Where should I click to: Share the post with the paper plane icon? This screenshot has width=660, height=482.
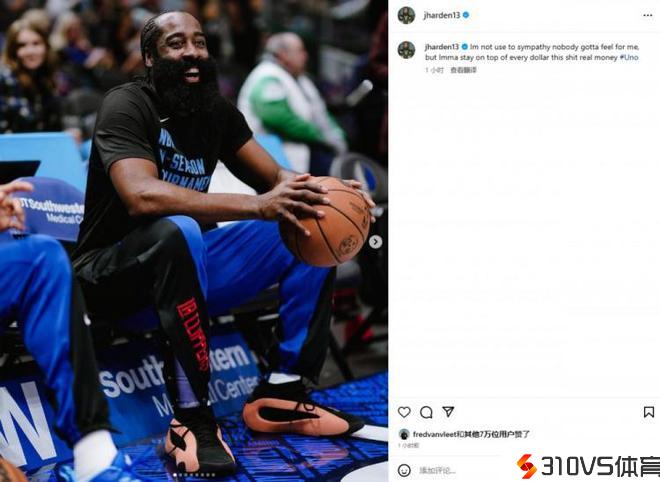[448, 412]
